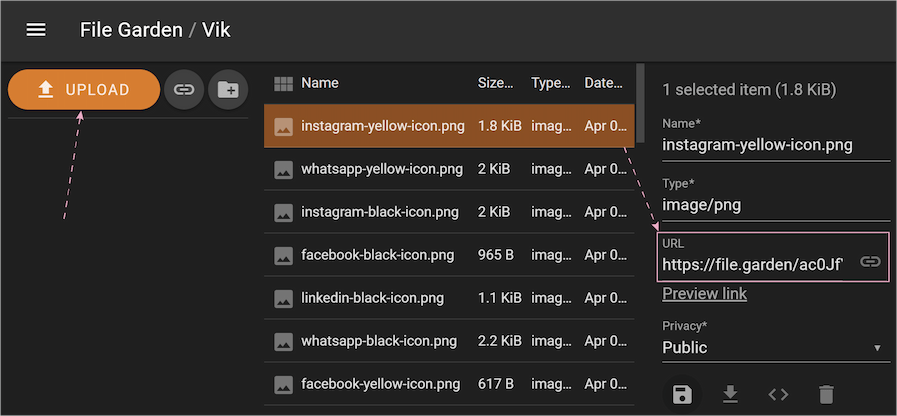The height and width of the screenshot is (416, 897).
Task: Click the image icon of whatsapp-black-icon.png
Action: 283,342
